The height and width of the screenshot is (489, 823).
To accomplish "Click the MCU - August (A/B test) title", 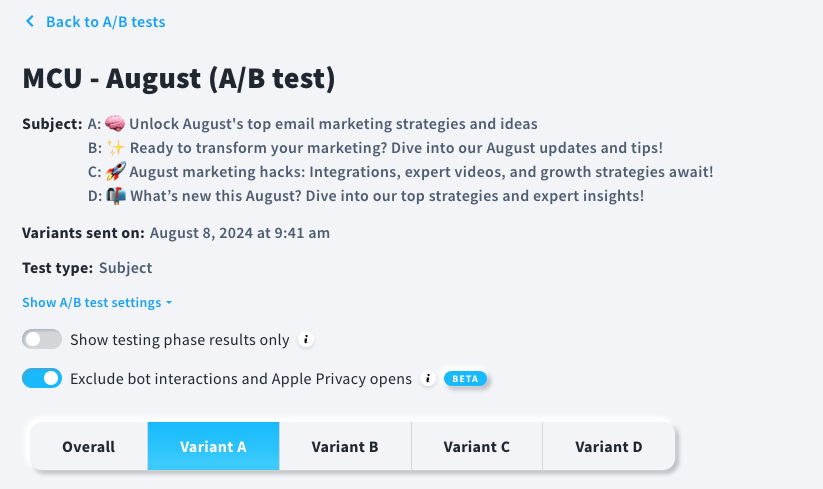I will click(178, 77).
